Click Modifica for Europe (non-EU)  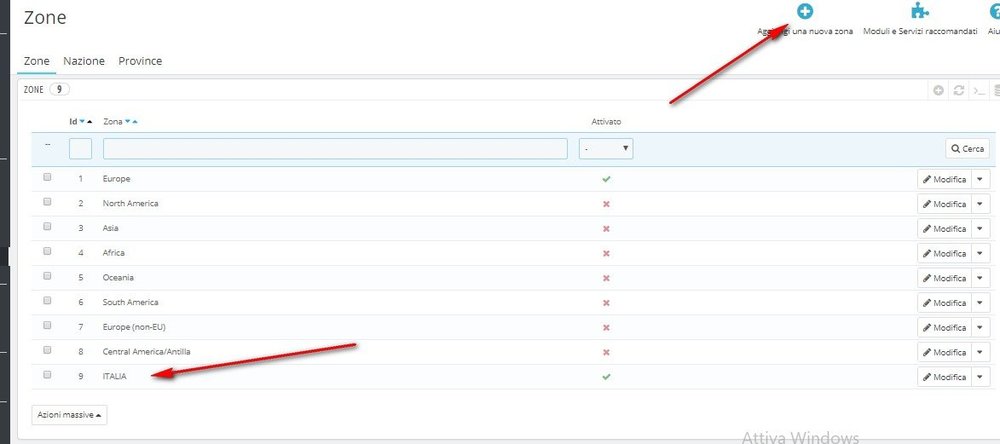[945, 327]
